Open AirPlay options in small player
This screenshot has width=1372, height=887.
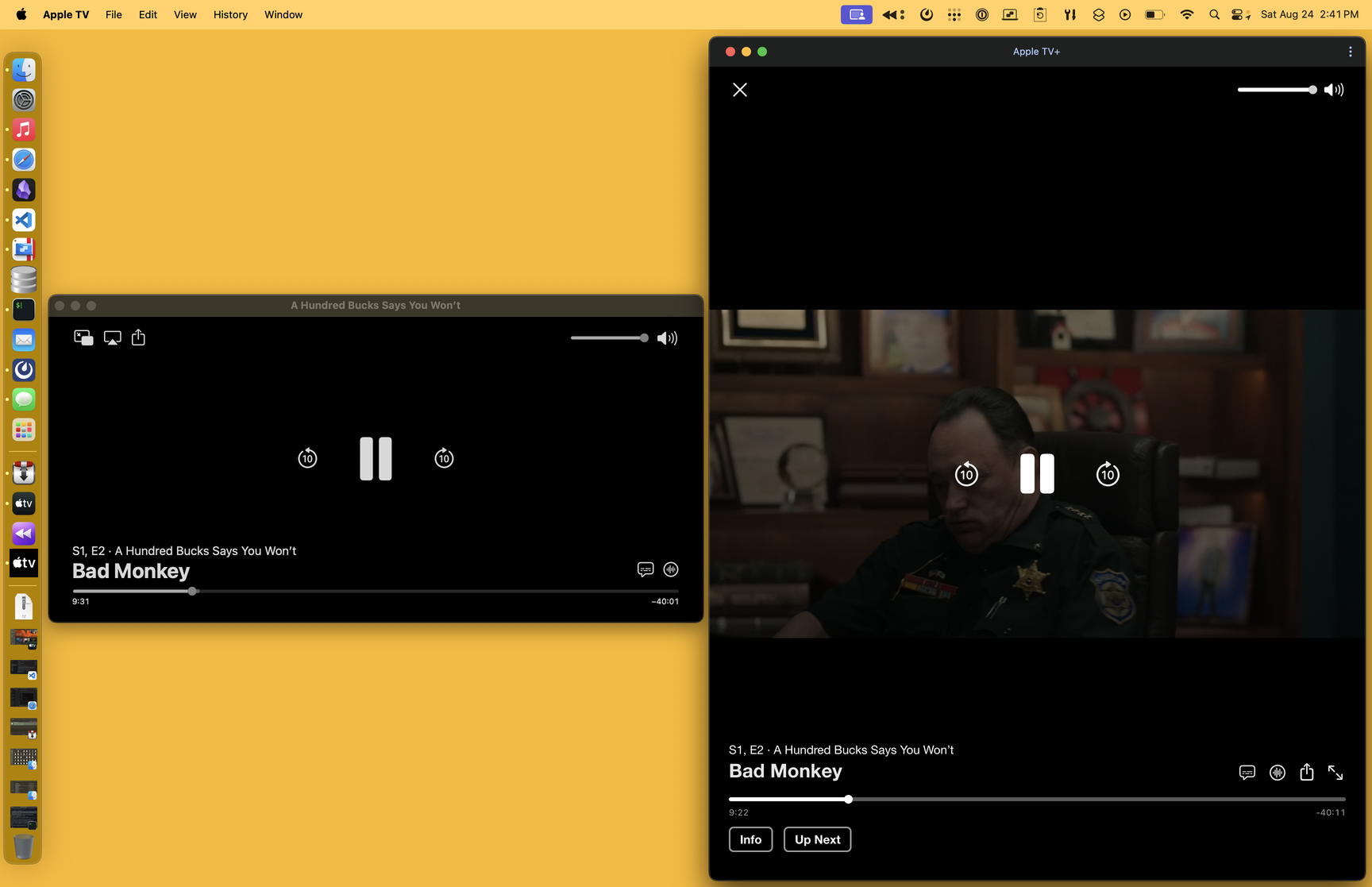pyautogui.click(x=113, y=337)
